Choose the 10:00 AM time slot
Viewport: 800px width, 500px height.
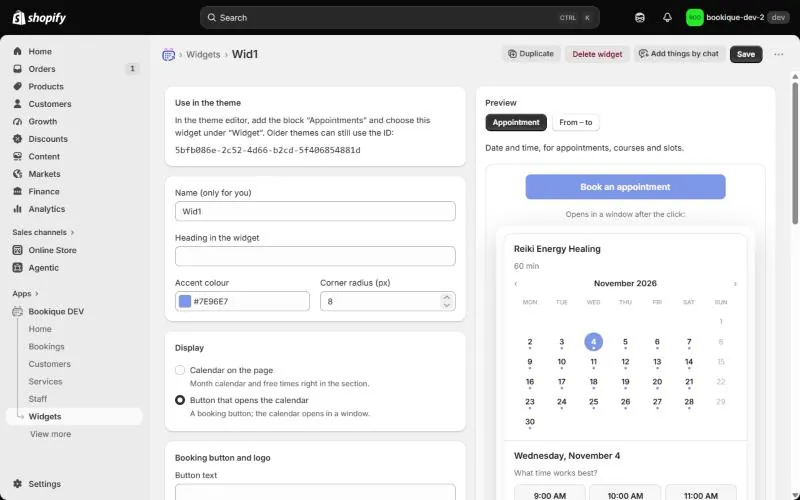[x=625, y=493]
